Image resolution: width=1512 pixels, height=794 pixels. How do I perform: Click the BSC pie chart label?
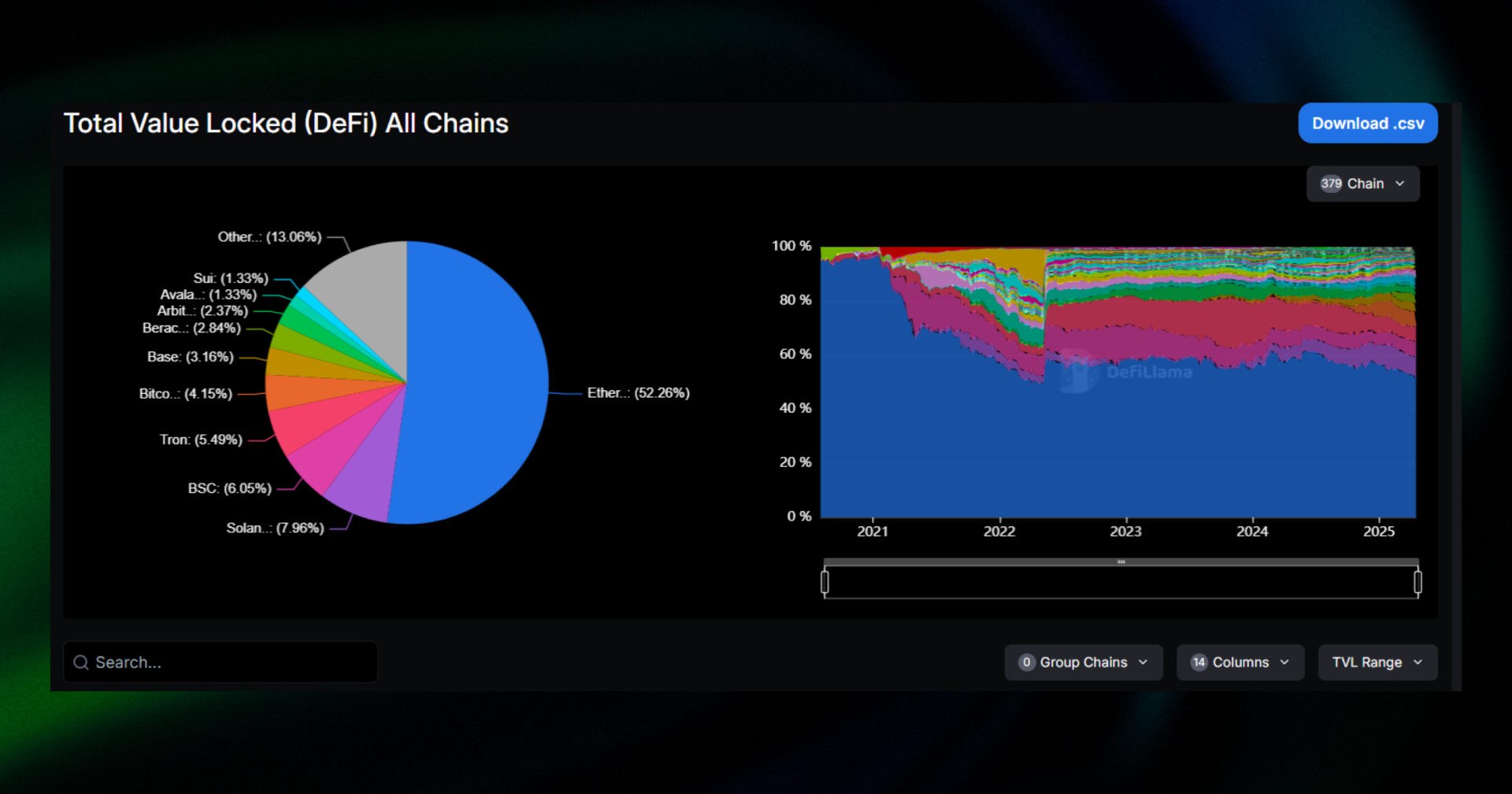click(229, 488)
